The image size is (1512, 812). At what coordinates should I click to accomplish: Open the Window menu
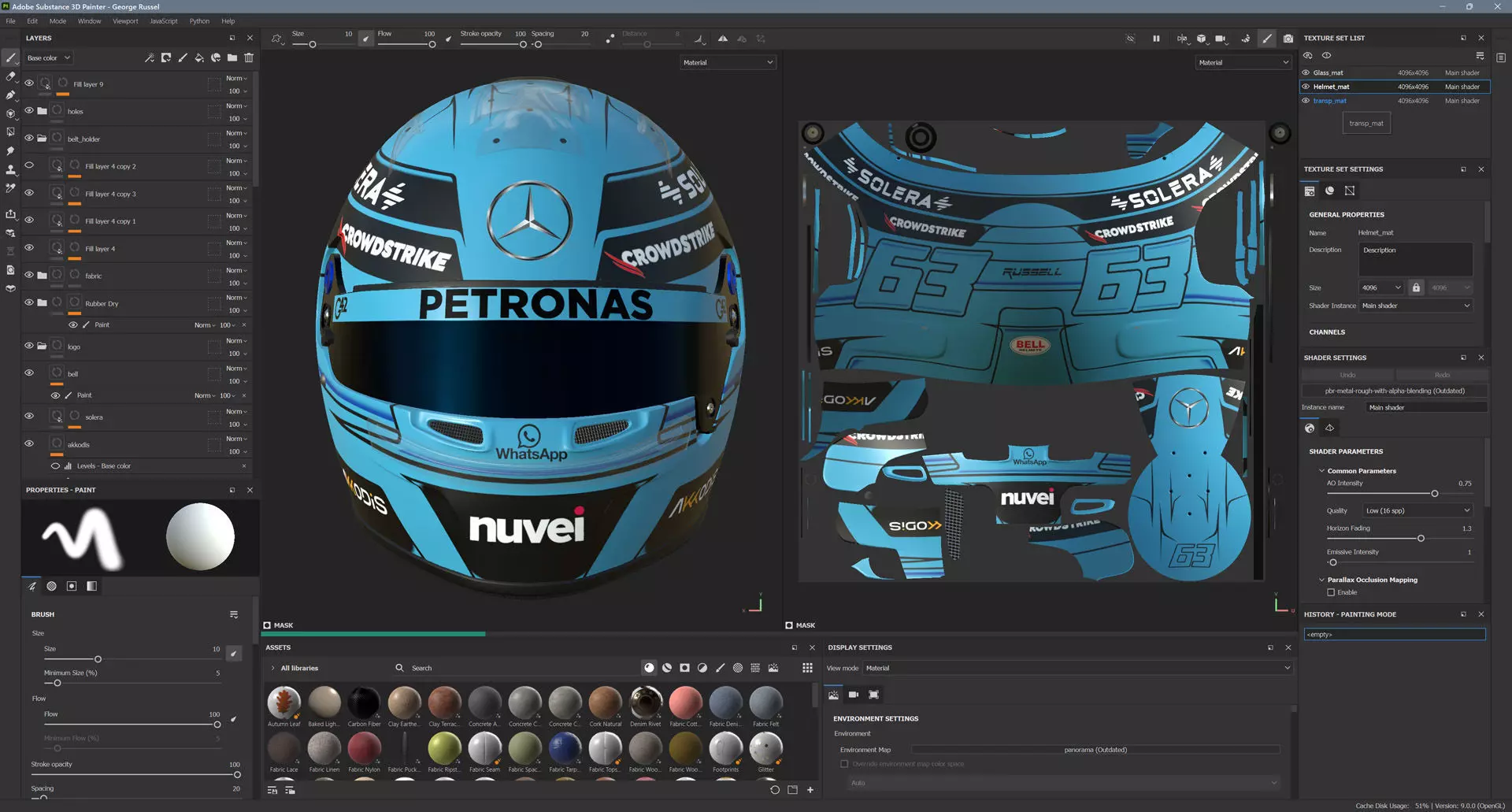click(89, 21)
